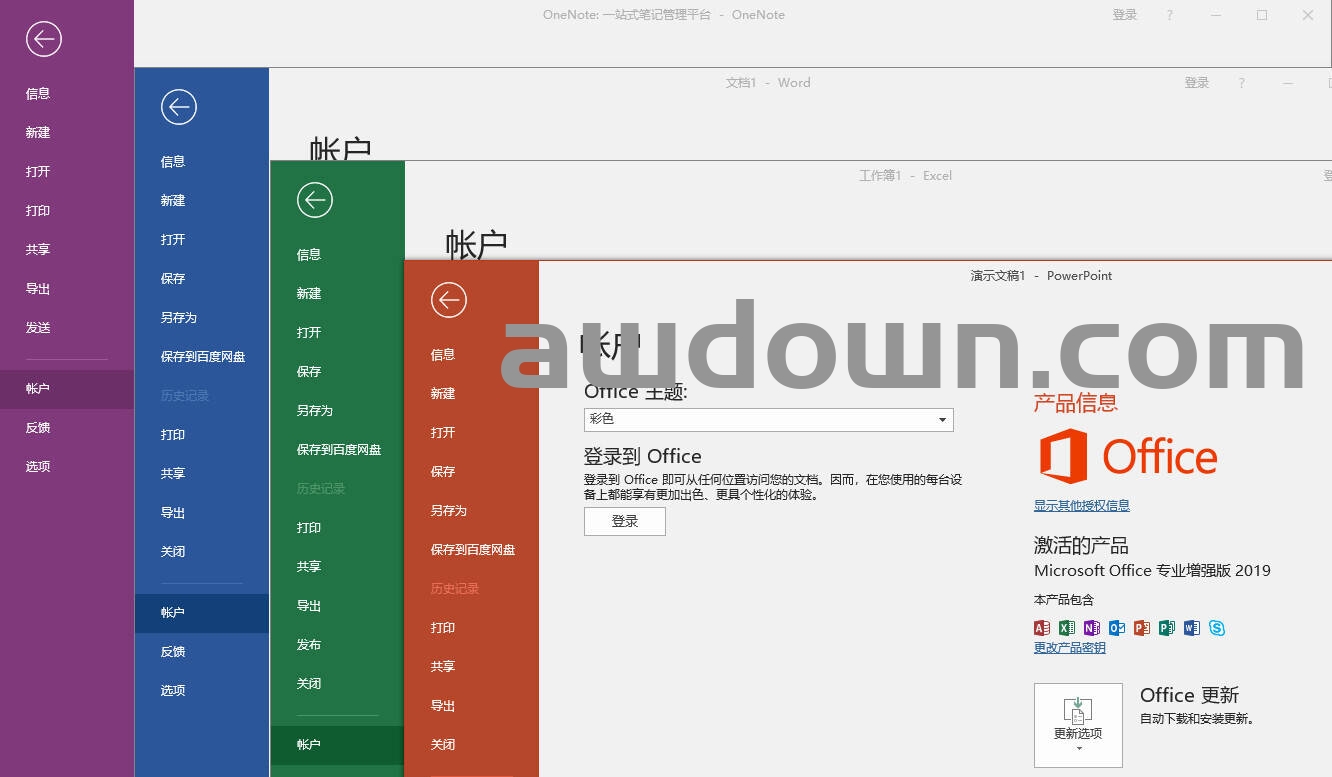
Task: Click the Access icon under 本产品包含
Action: (1042, 628)
